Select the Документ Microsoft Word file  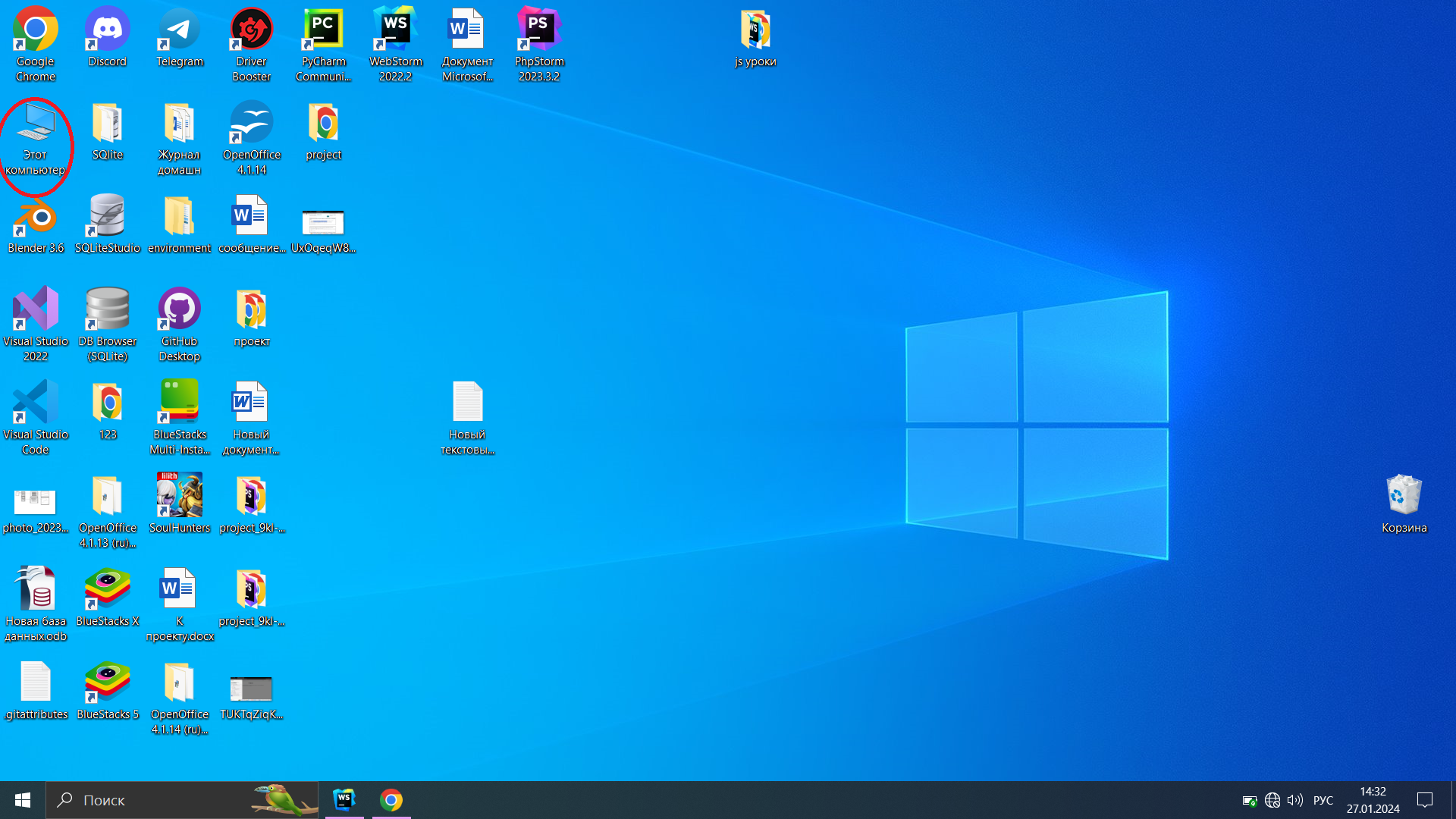[468, 44]
